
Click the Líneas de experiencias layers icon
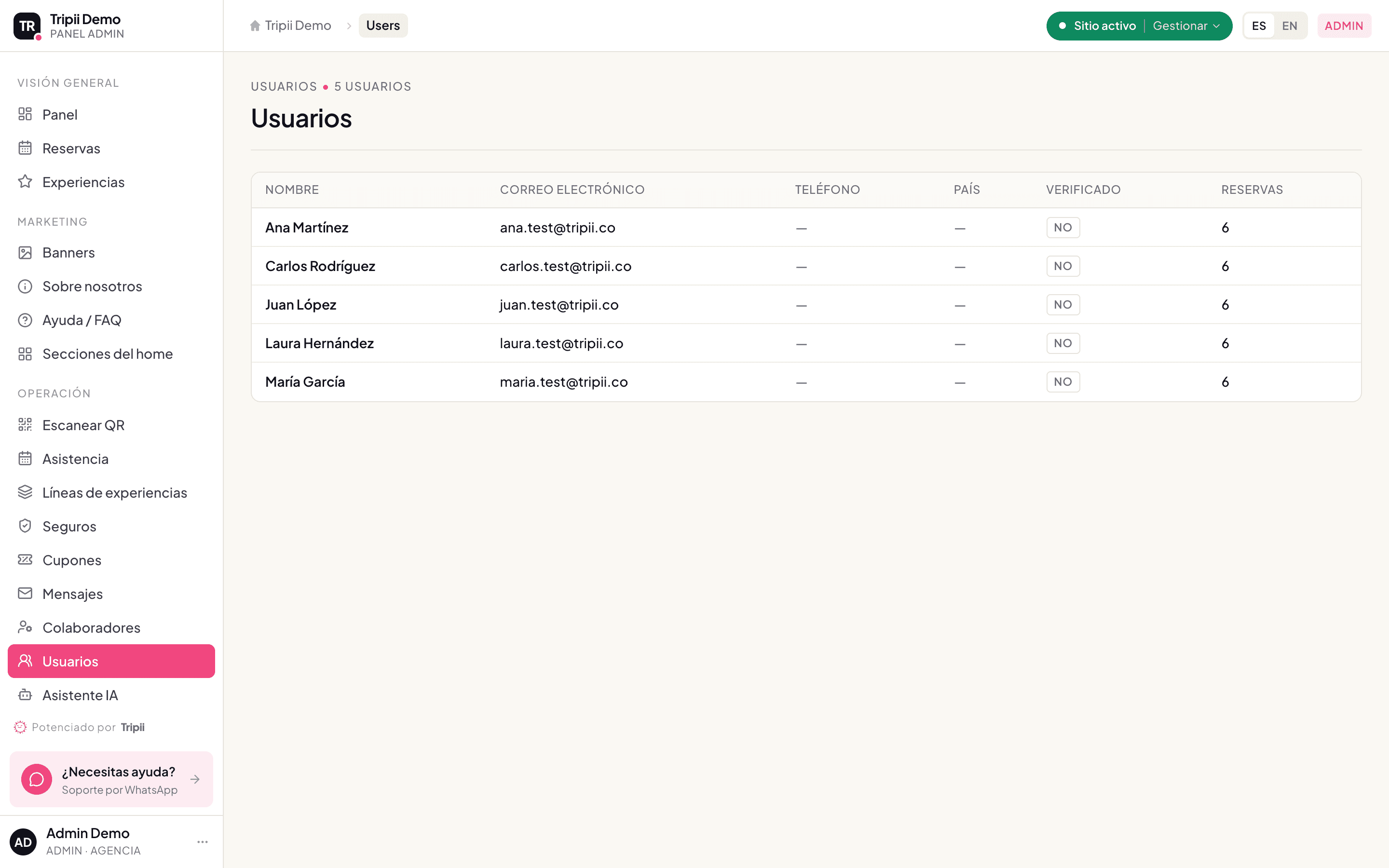click(x=25, y=492)
